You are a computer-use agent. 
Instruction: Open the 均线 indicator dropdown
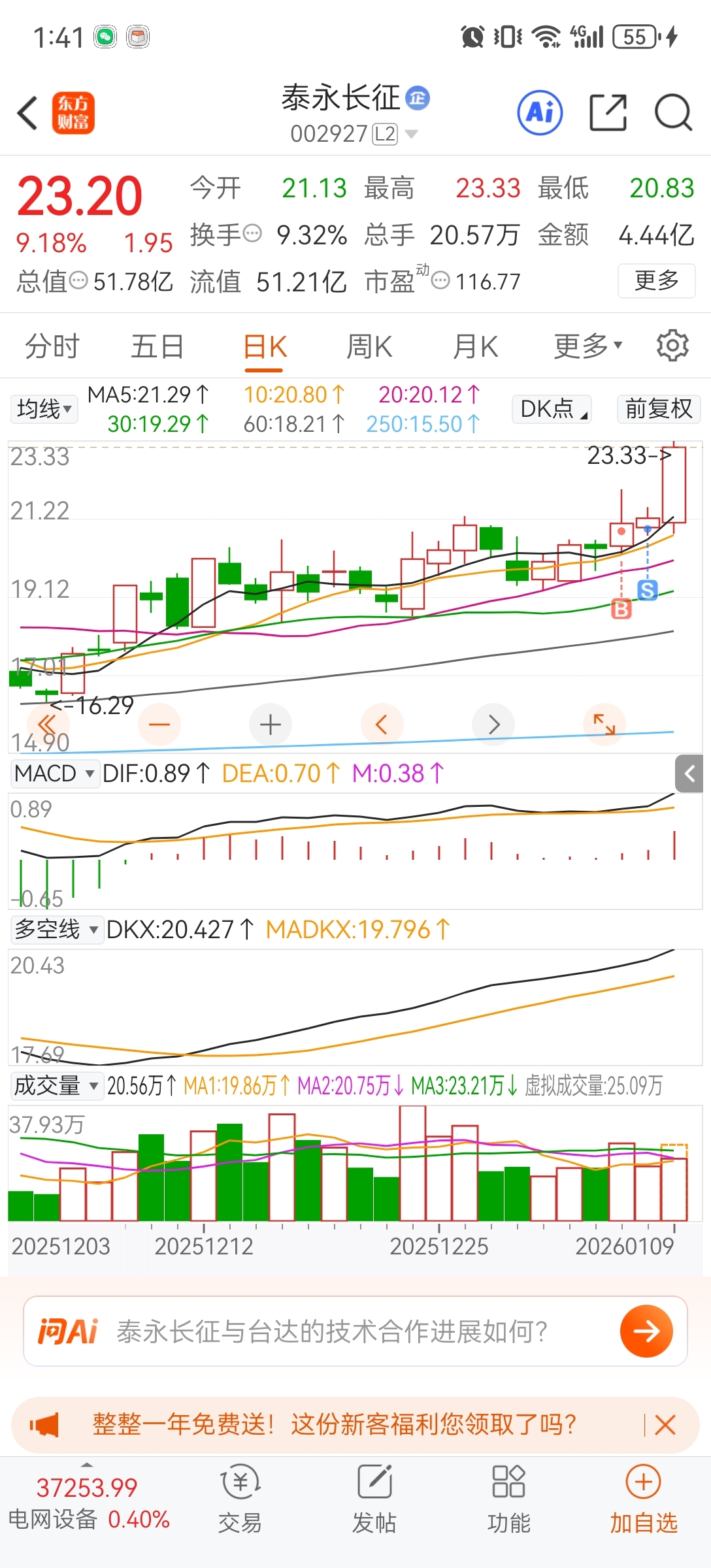pos(44,410)
